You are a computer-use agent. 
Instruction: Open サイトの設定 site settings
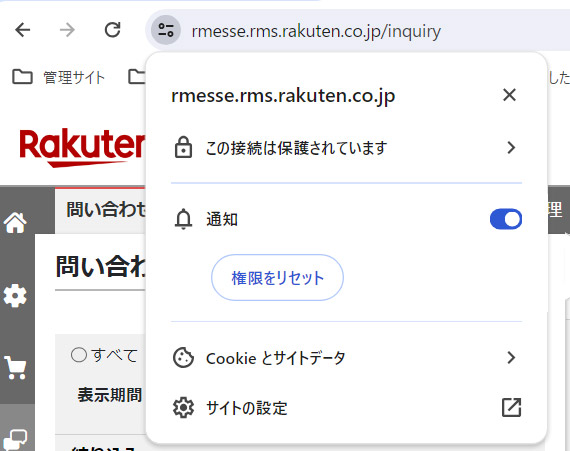coord(346,407)
